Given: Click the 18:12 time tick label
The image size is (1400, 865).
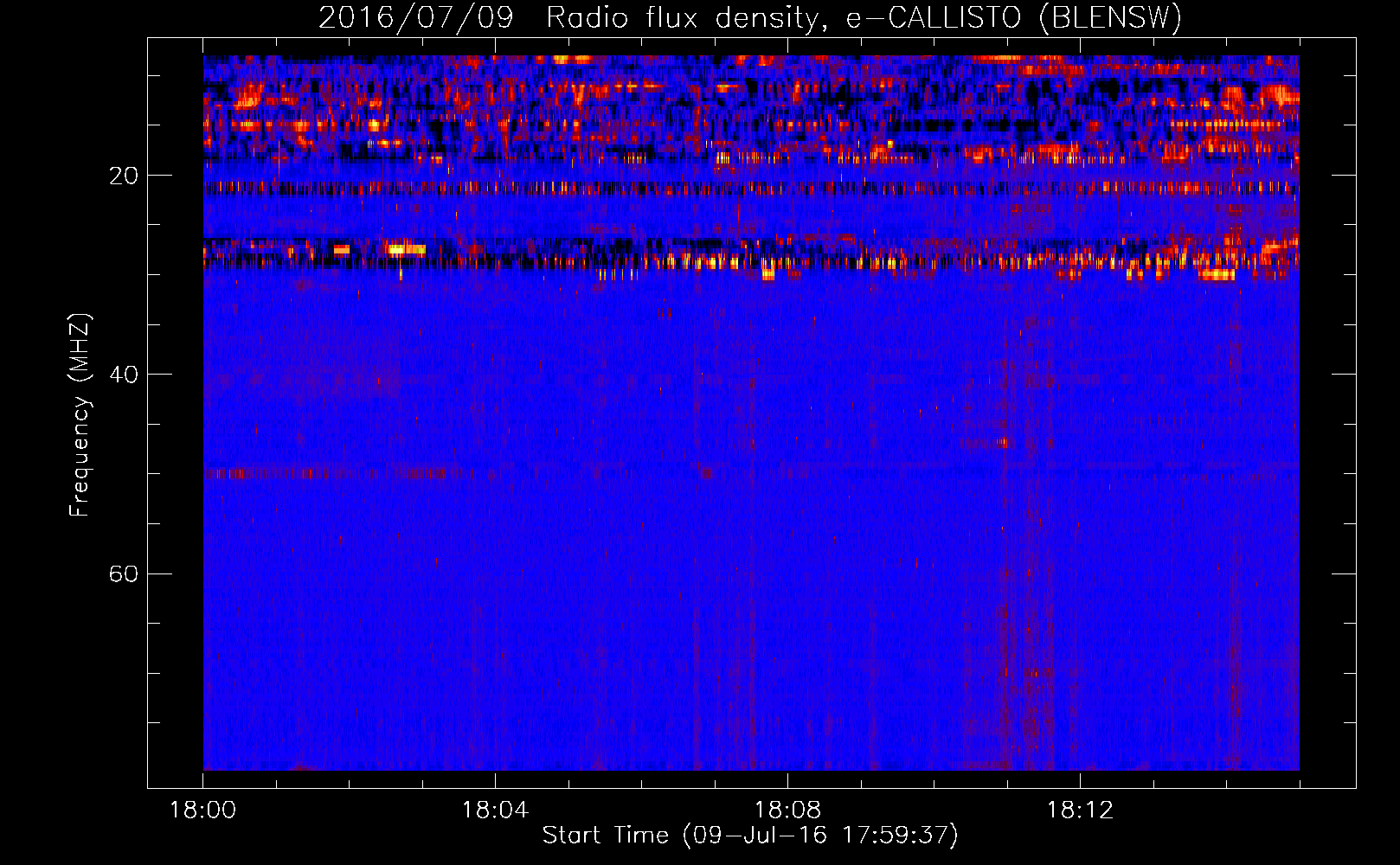Looking at the screenshot, I should click(x=1080, y=811).
